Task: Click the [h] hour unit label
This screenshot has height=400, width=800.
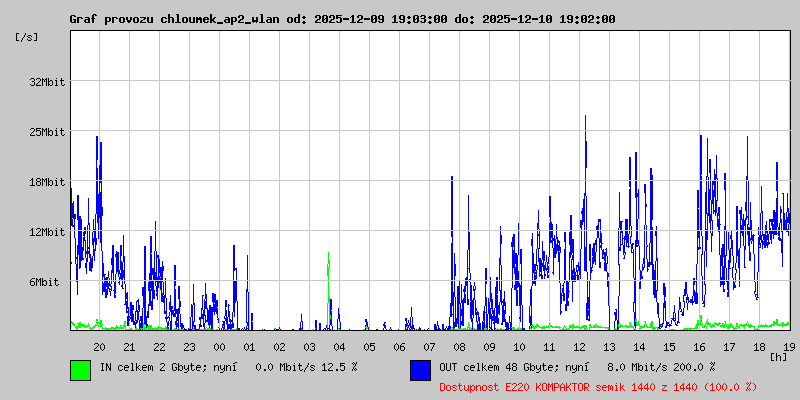Action: pyautogui.click(x=779, y=357)
